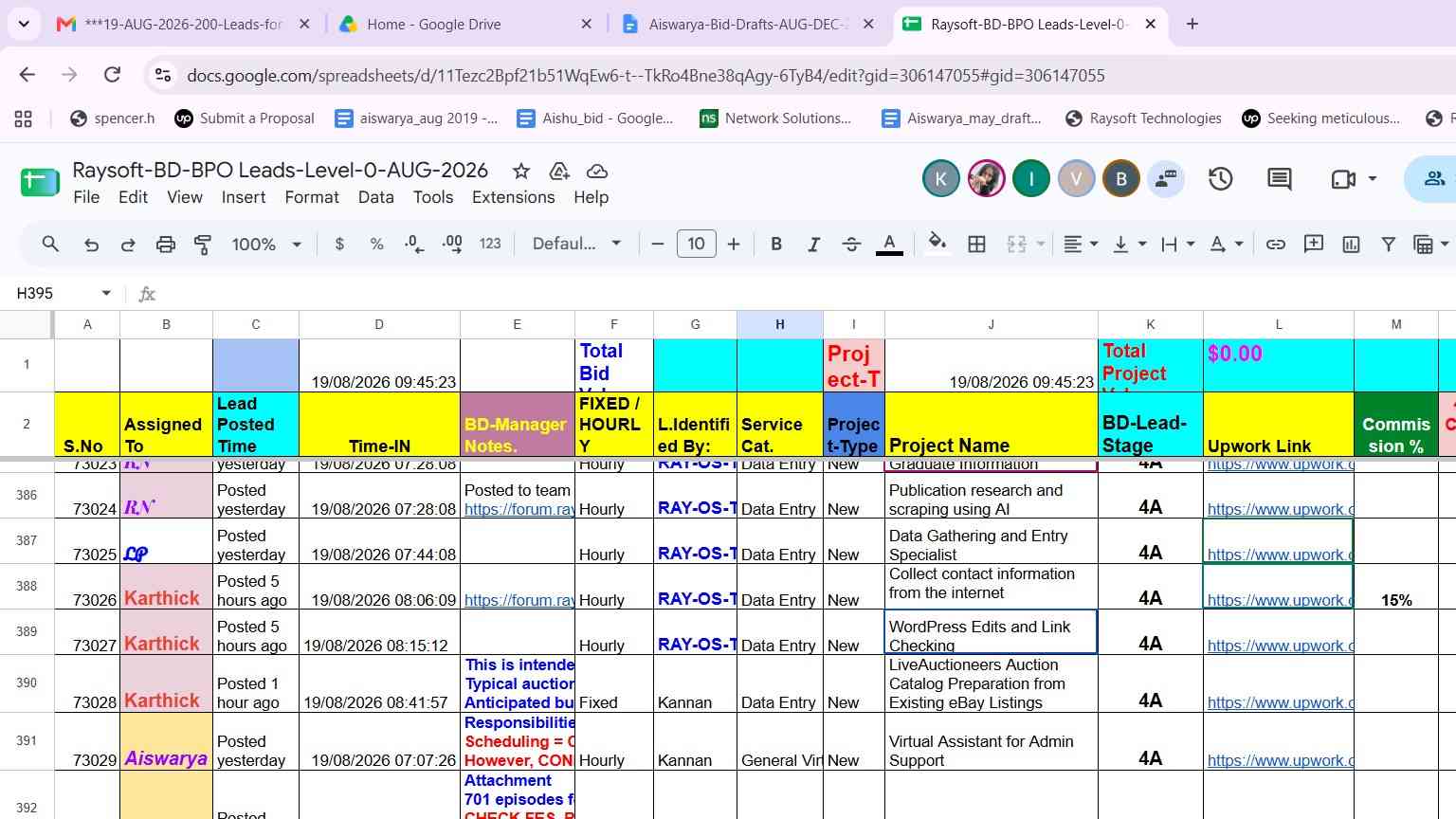1456x819 pixels.
Task: Click the font size field showing 10
Action: tap(696, 245)
